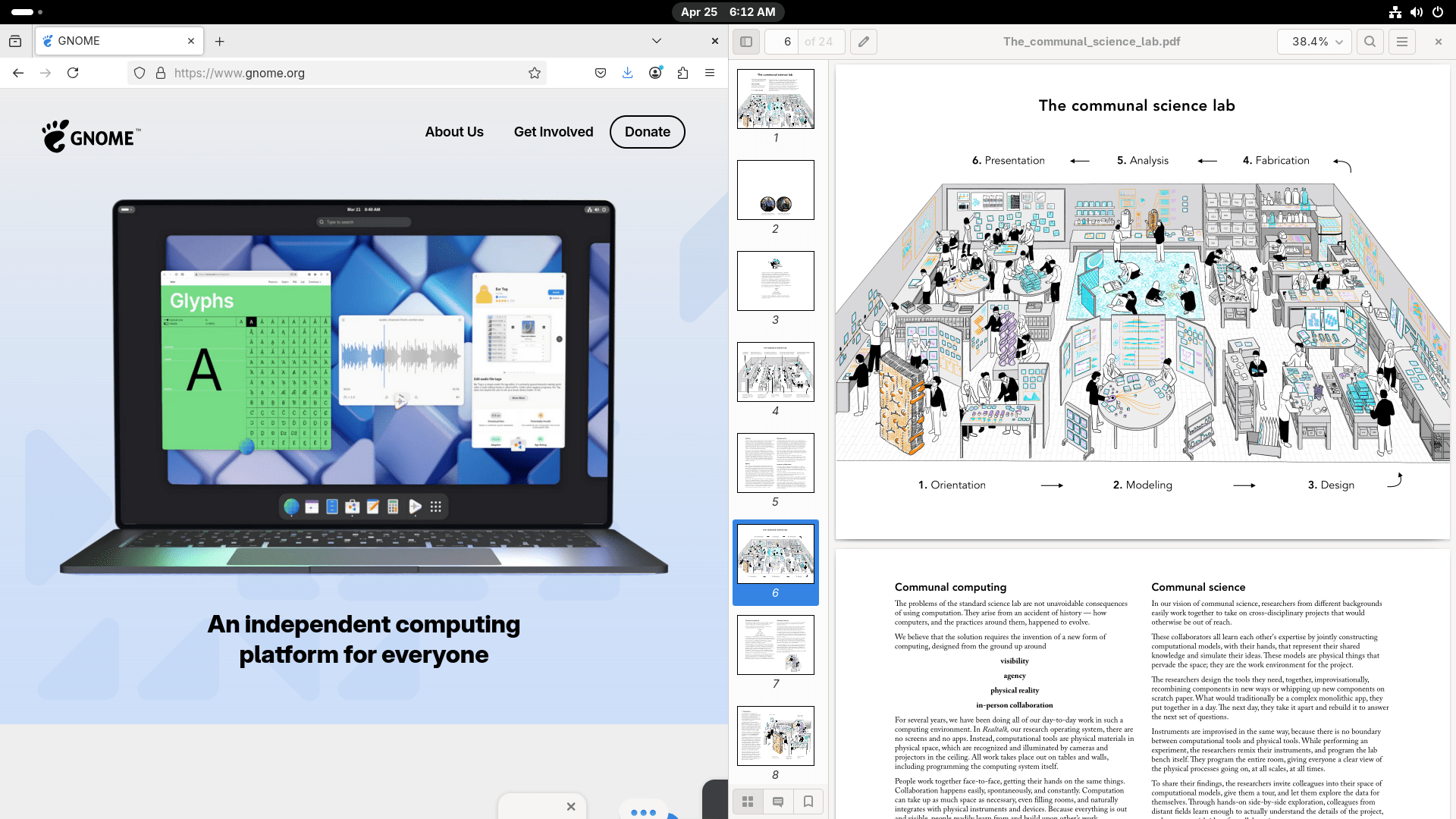The width and height of the screenshot is (1456, 819).
Task: Click the Firefox downloads arrow icon
Action: click(x=628, y=73)
